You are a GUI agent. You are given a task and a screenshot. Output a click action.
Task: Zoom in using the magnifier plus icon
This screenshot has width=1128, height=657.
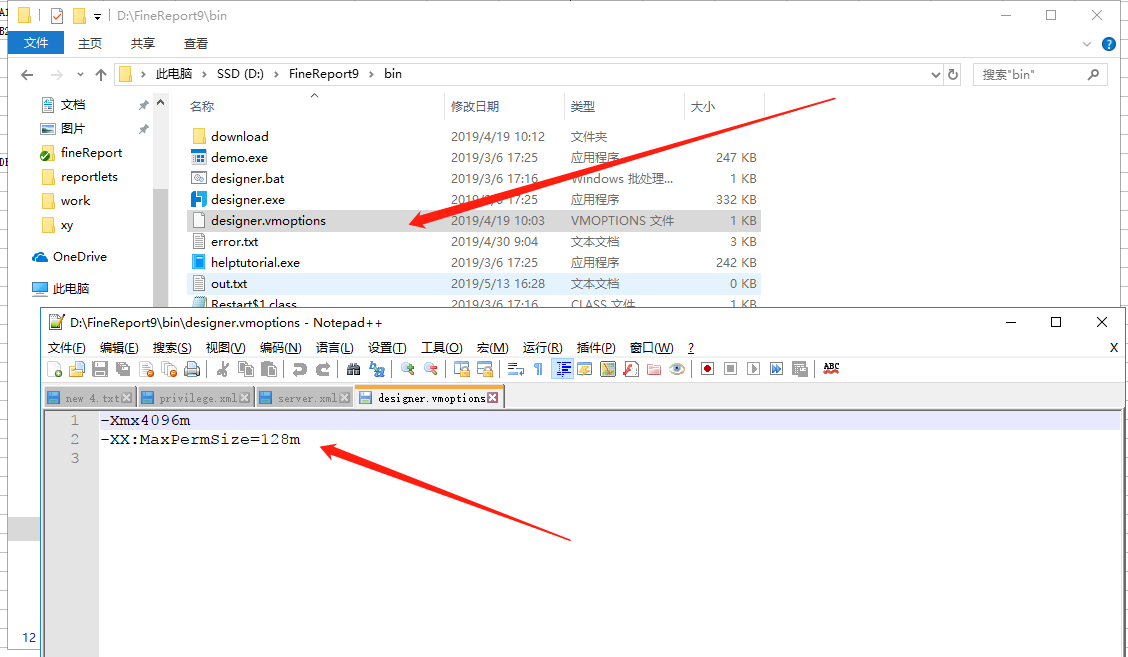[x=407, y=369]
